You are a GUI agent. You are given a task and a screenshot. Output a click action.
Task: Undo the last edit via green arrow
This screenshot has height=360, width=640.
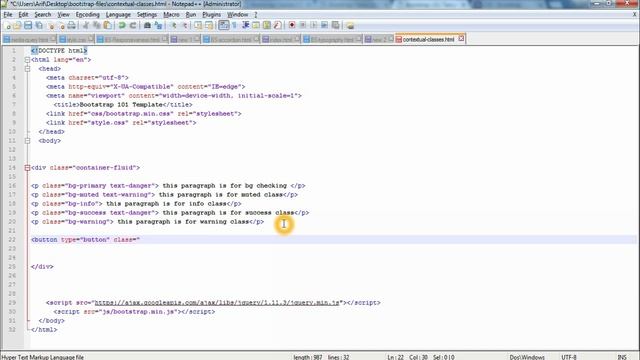pyautogui.click(x=122, y=25)
